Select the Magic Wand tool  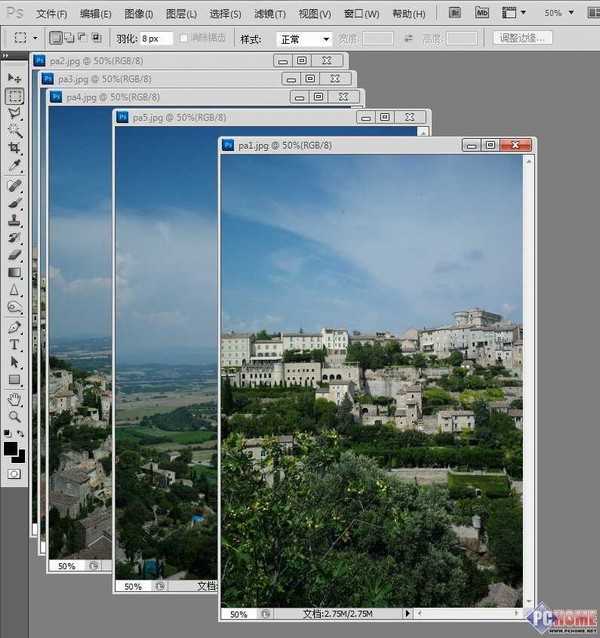pos(14,130)
